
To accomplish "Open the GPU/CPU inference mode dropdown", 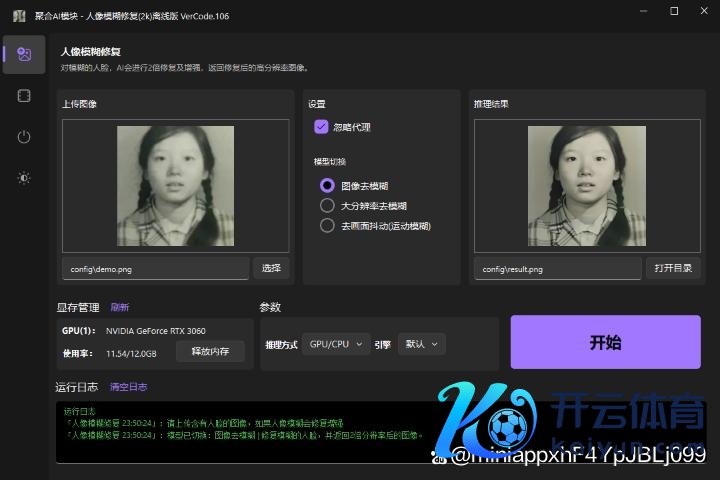I will 335,344.
